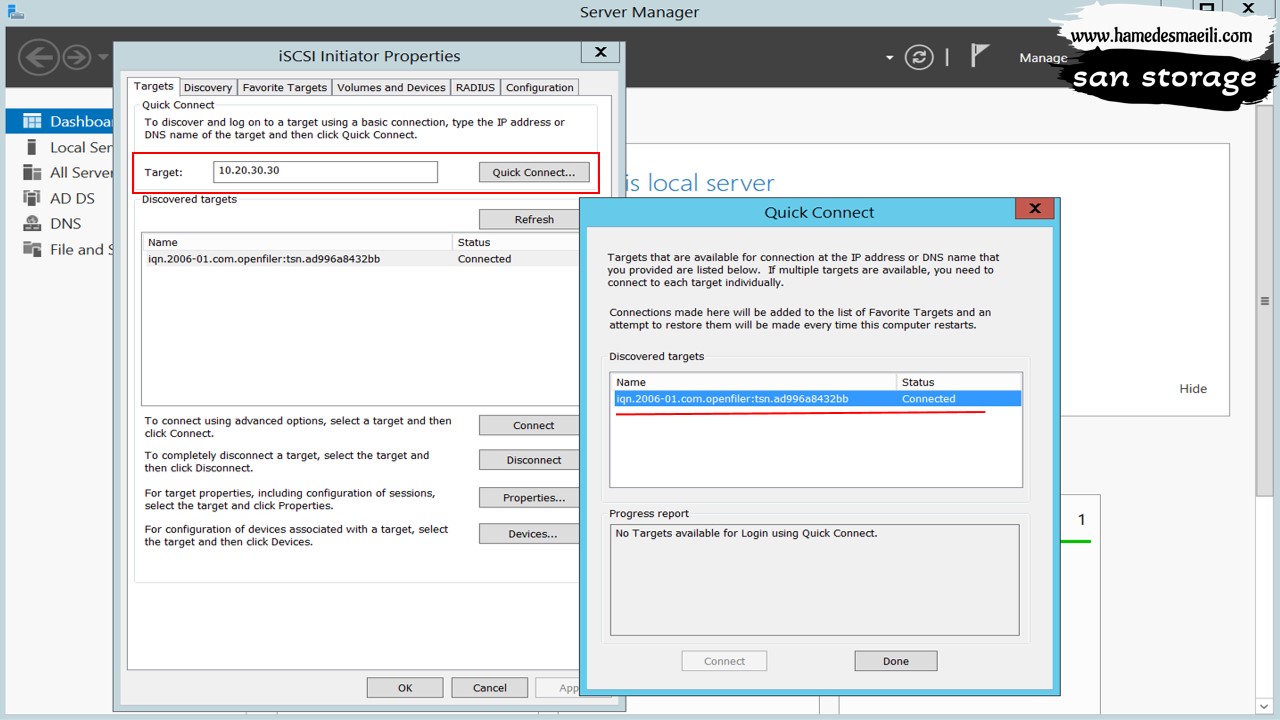Screen dimensions: 1280x720
Task: Click the Server Manager forward arrow
Action: pos(77,57)
